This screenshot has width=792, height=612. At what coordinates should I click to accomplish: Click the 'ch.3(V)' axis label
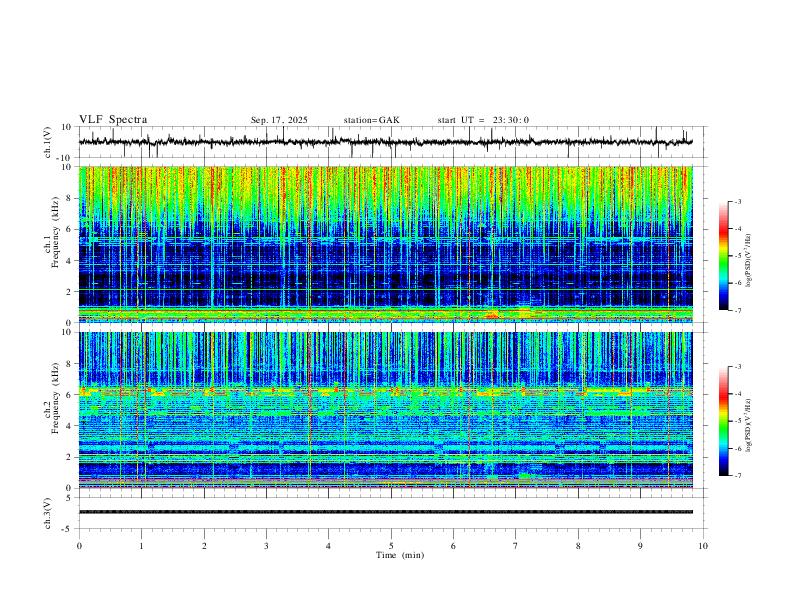[x=48, y=514]
